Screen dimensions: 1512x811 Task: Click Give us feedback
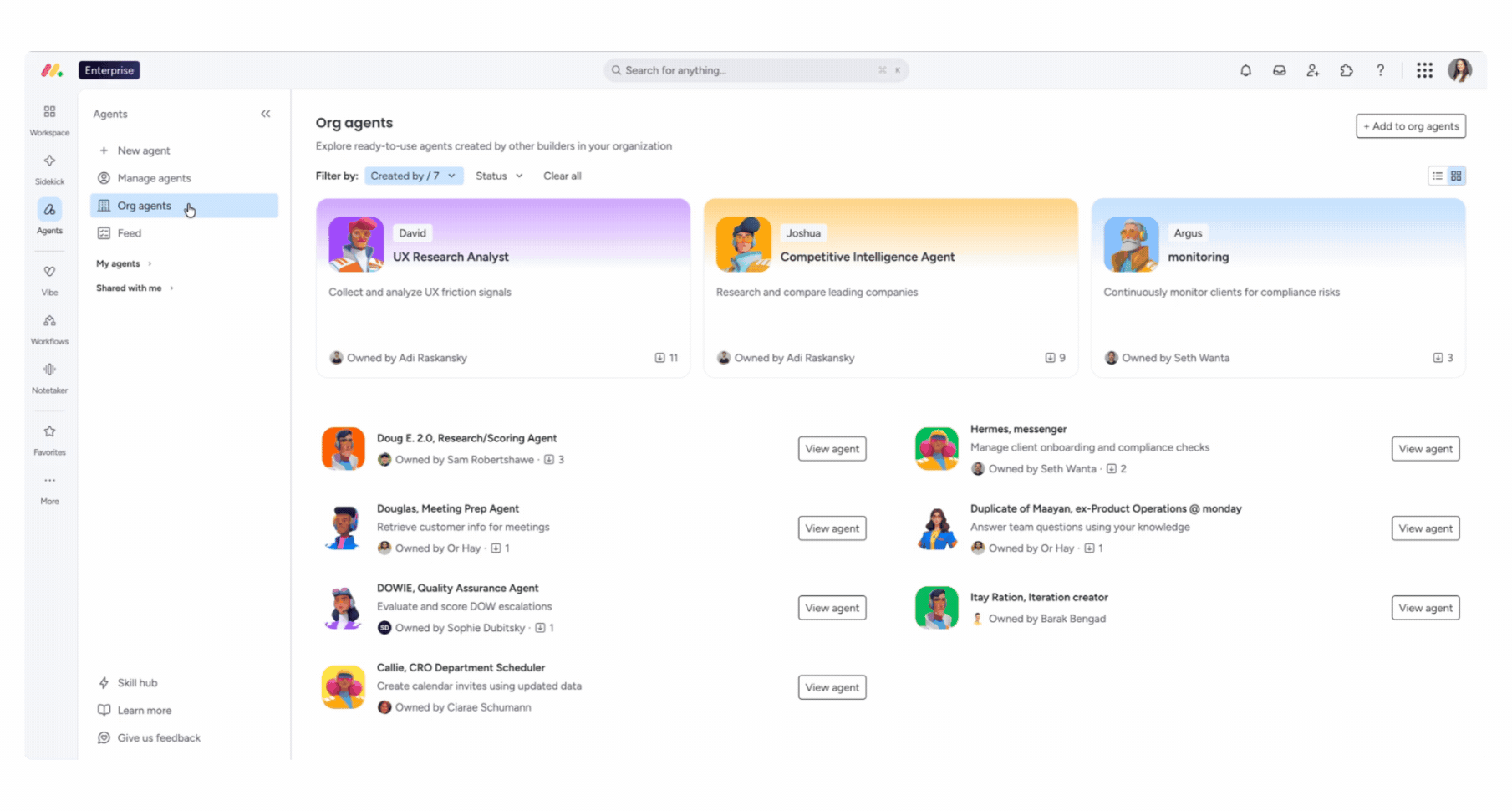click(150, 738)
